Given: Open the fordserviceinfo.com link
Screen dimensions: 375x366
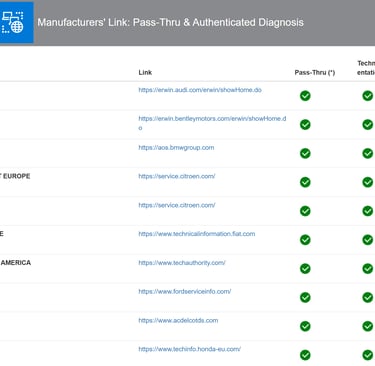Looking at the screenshot, I should coord(185,292).
